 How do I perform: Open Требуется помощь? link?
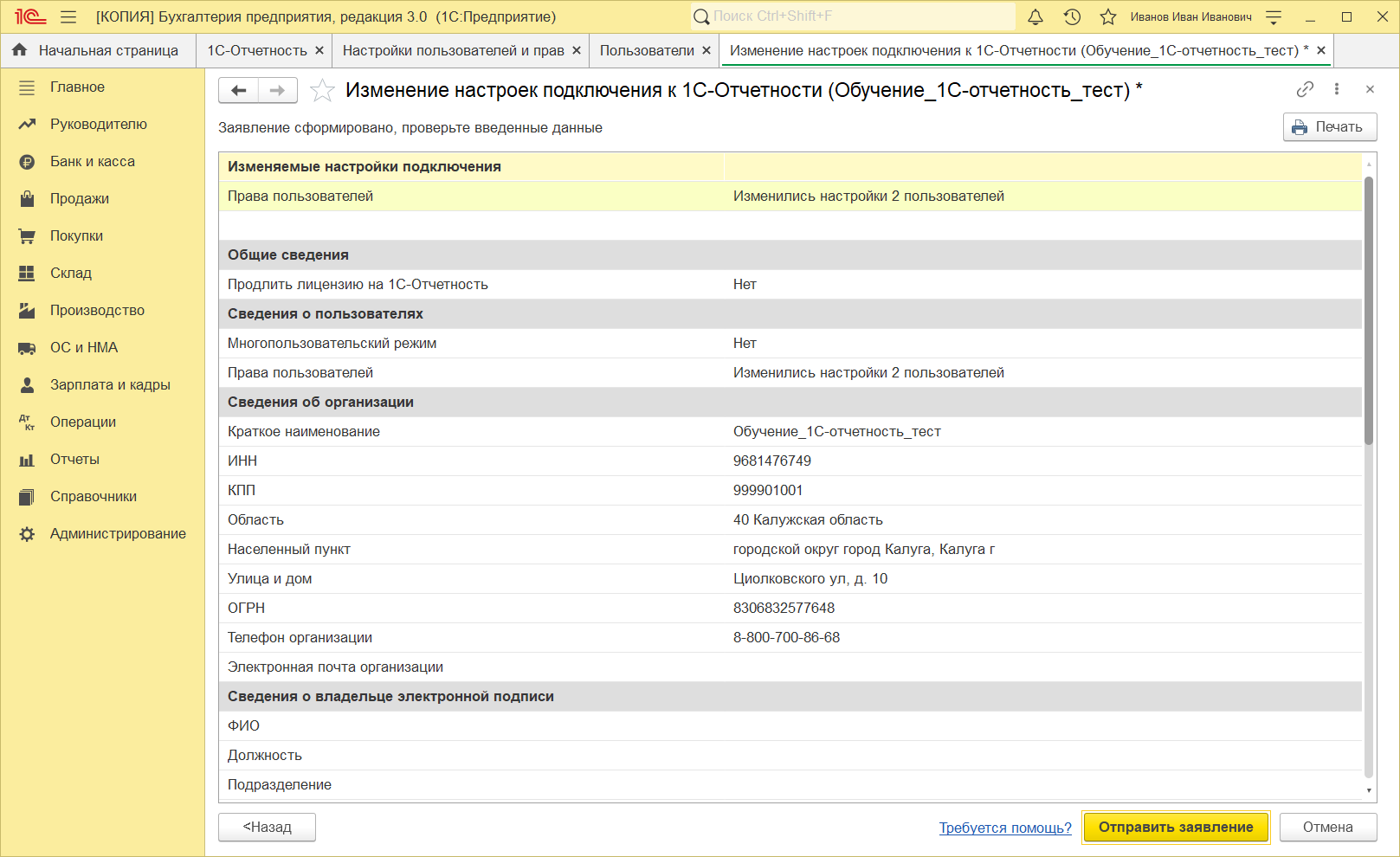point(1005,828)
